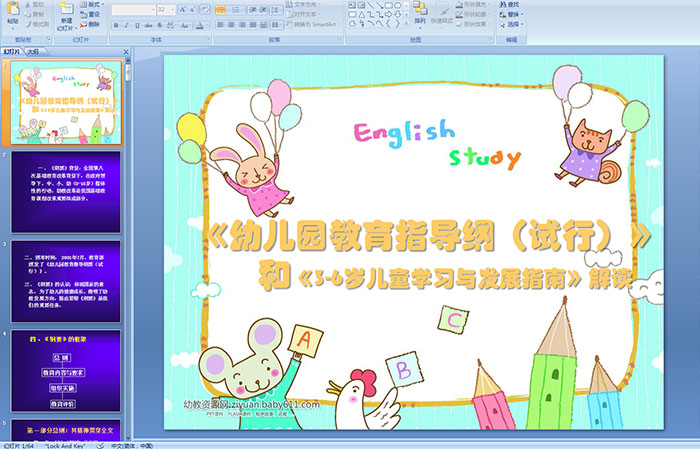Click the Font Color (A) button
Screen dimensions: 700x449
[200, 25]
